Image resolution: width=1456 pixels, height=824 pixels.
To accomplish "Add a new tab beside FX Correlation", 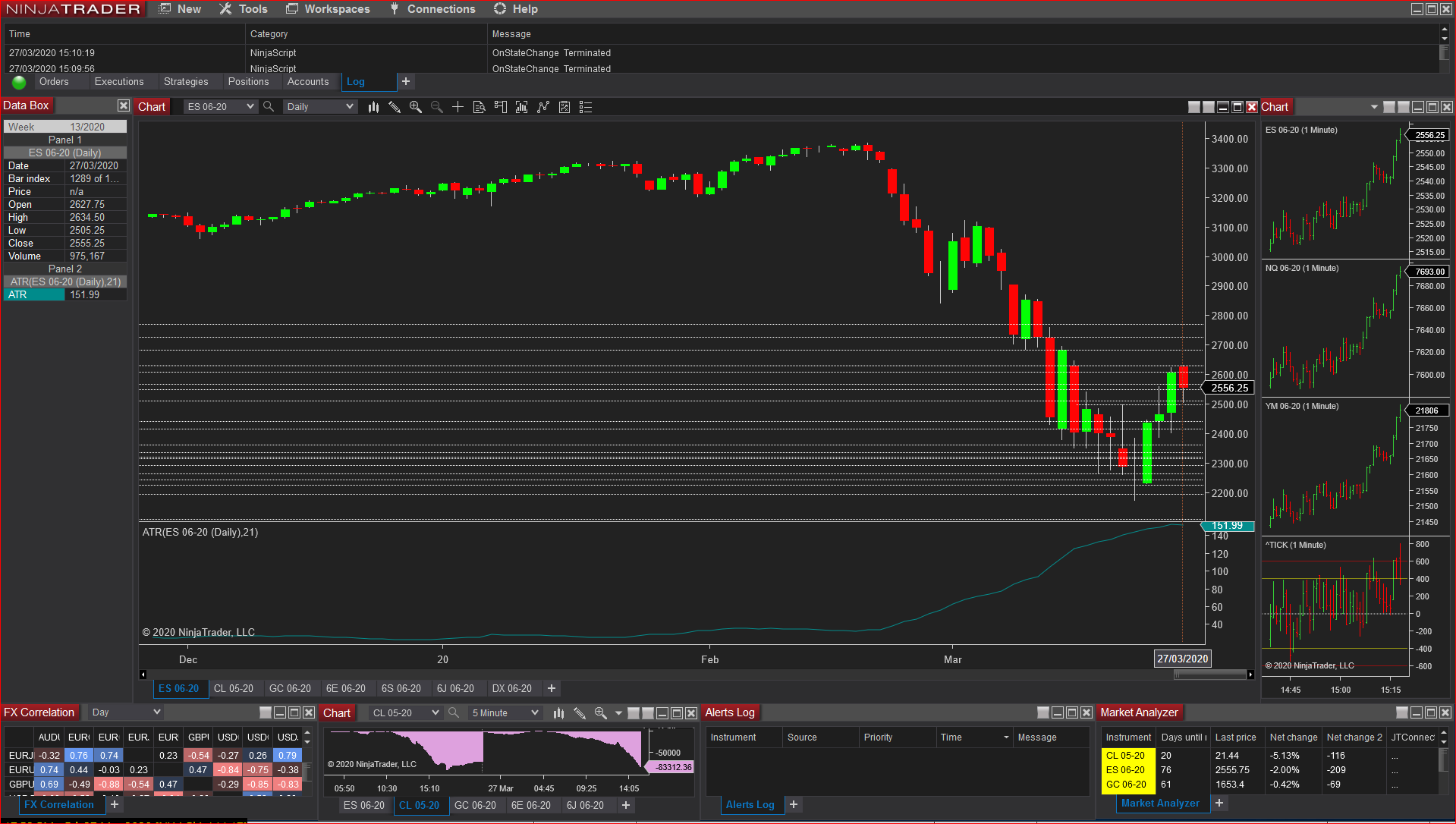I will [115, 804].
